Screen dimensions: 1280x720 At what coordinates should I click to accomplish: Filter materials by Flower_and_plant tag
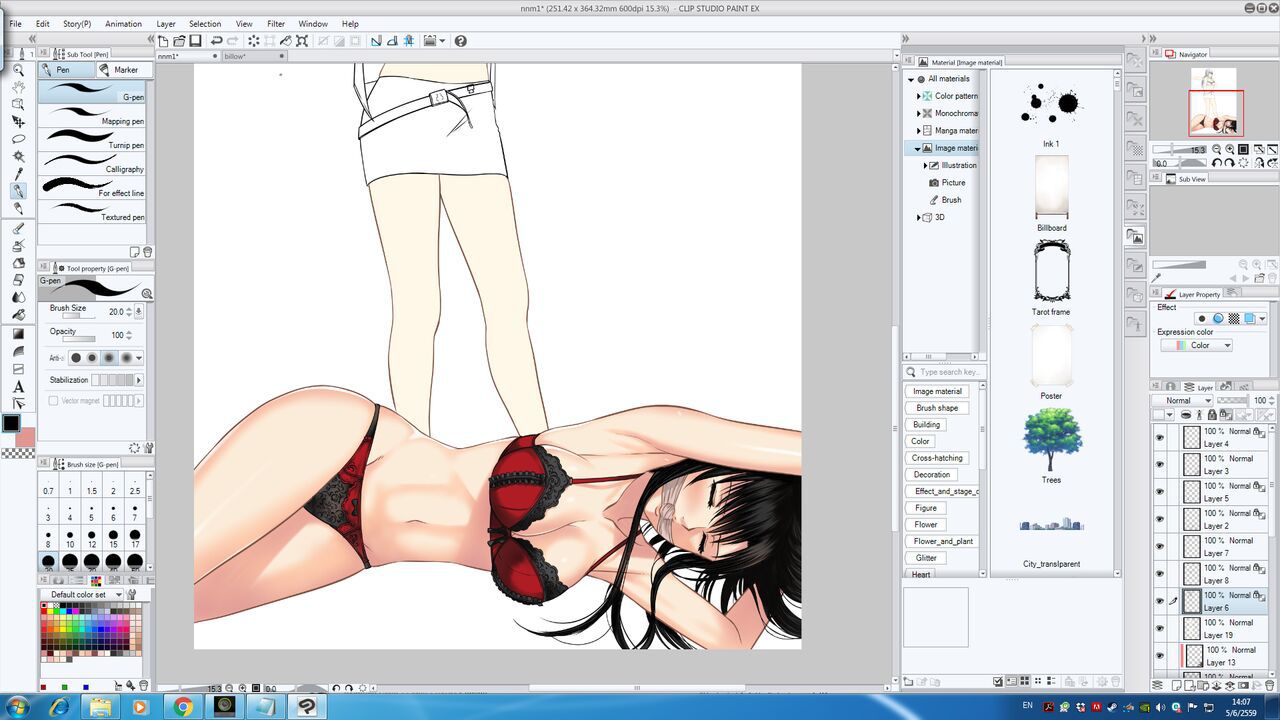943,541
